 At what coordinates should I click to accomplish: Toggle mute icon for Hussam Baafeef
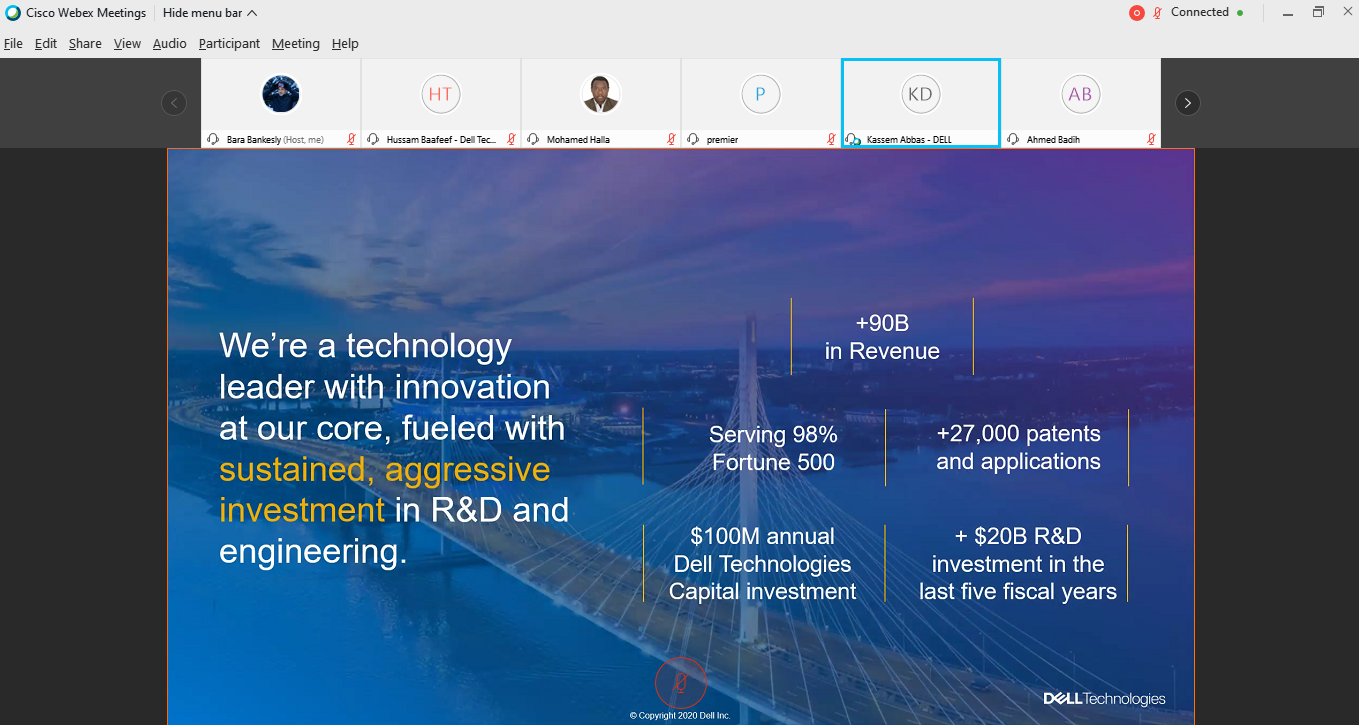[511, 139]
